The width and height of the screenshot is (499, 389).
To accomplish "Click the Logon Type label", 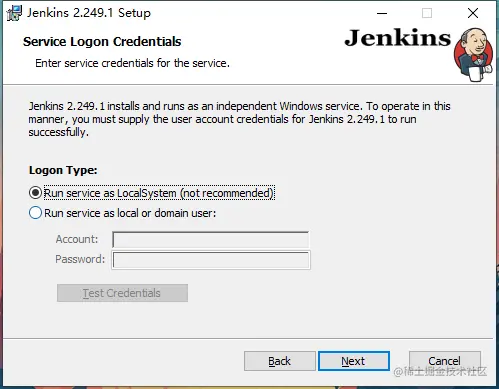I will tap(63, 170).
